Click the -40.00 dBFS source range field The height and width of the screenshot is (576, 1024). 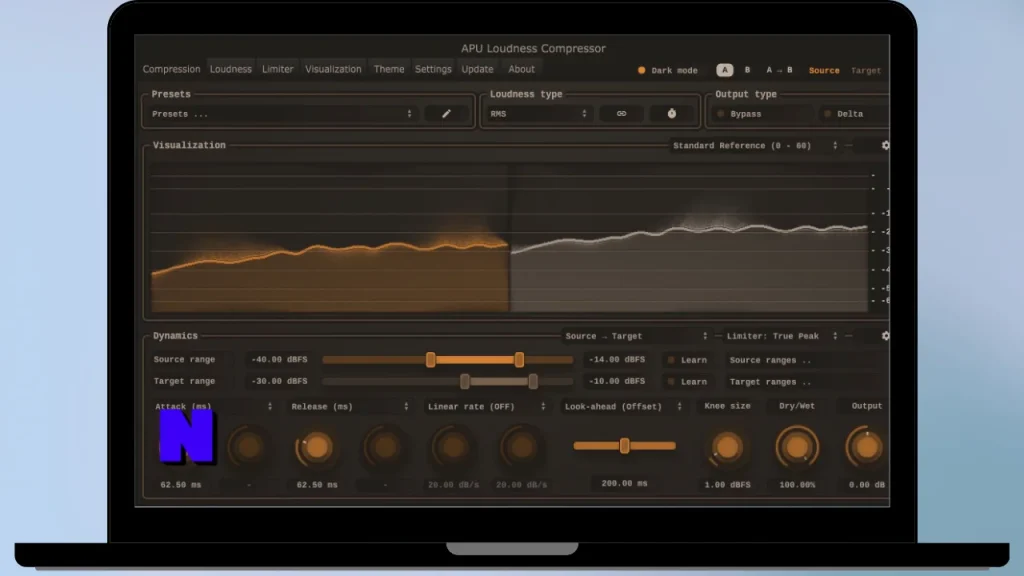click(279, 359)
